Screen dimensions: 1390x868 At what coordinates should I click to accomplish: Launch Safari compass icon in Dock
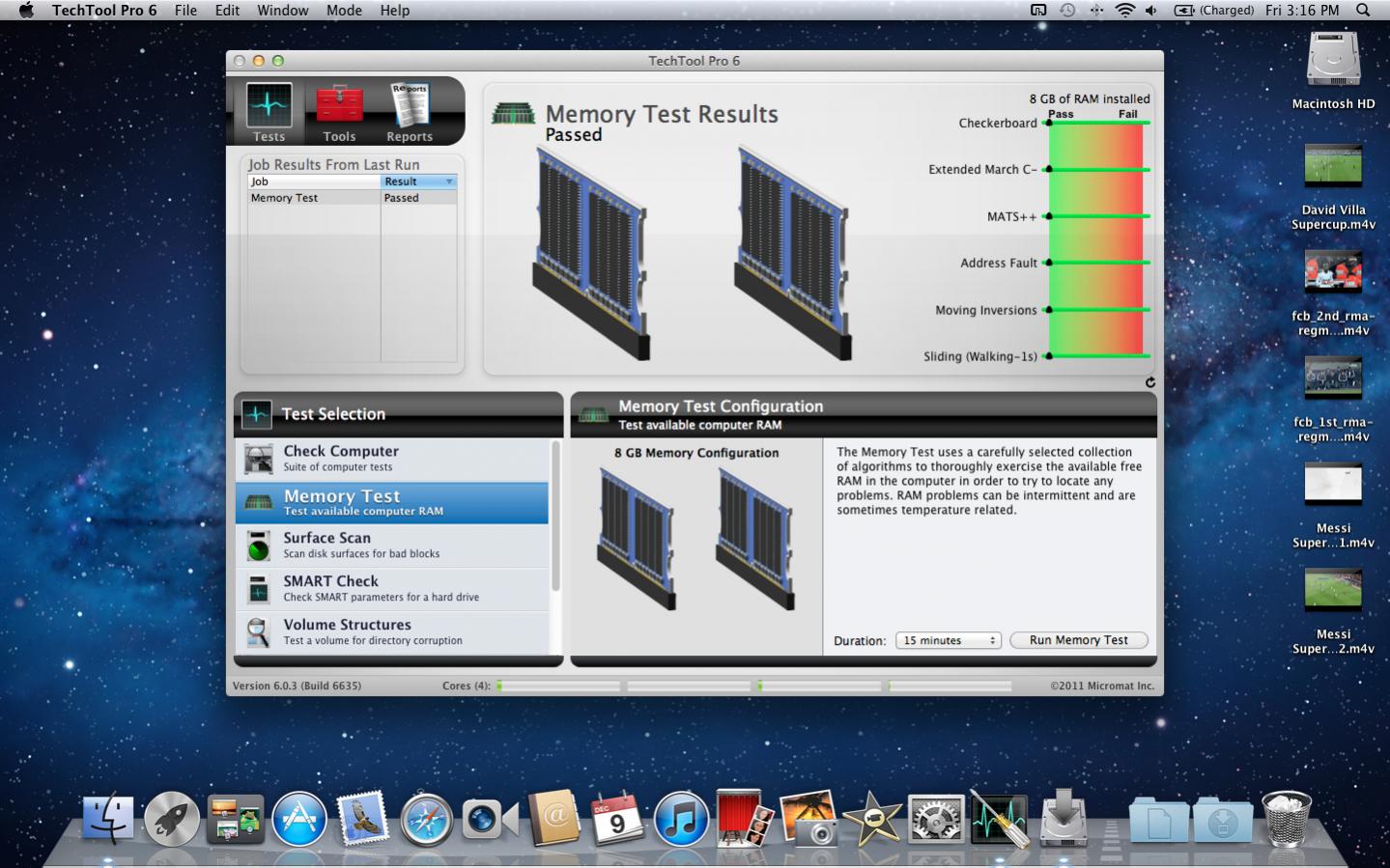(426, 819)
